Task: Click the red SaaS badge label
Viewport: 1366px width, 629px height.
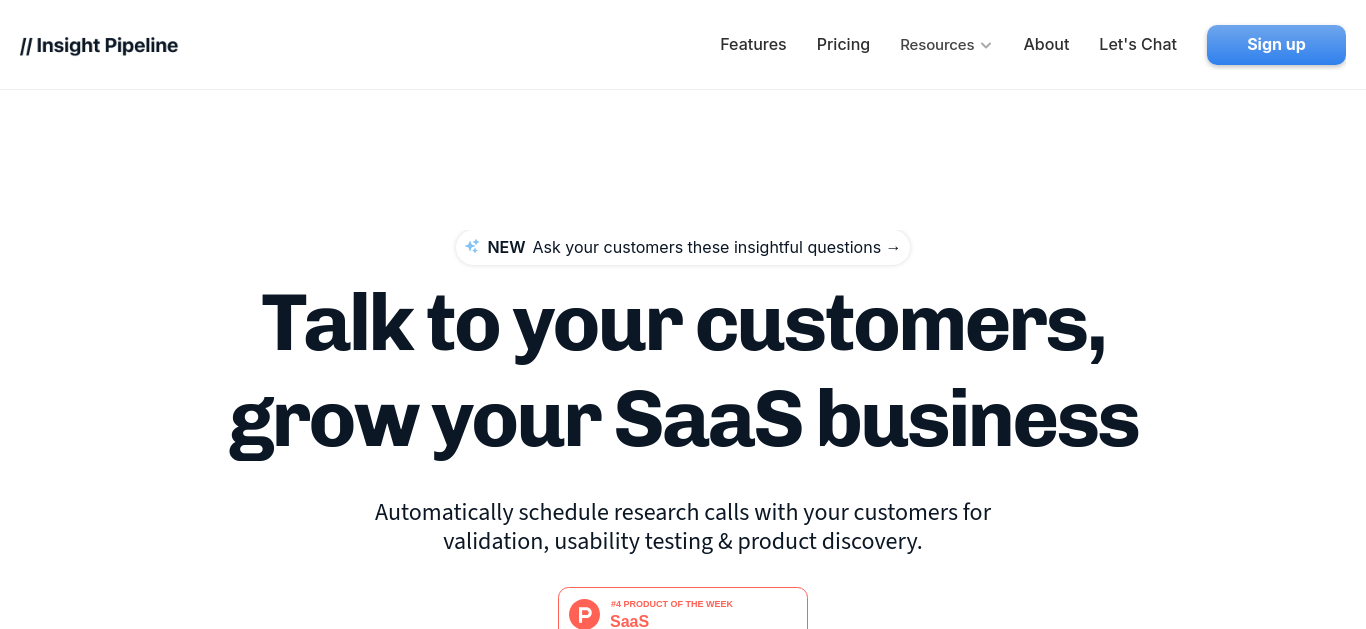Action: pyautogui.click(x=630, y=621)
